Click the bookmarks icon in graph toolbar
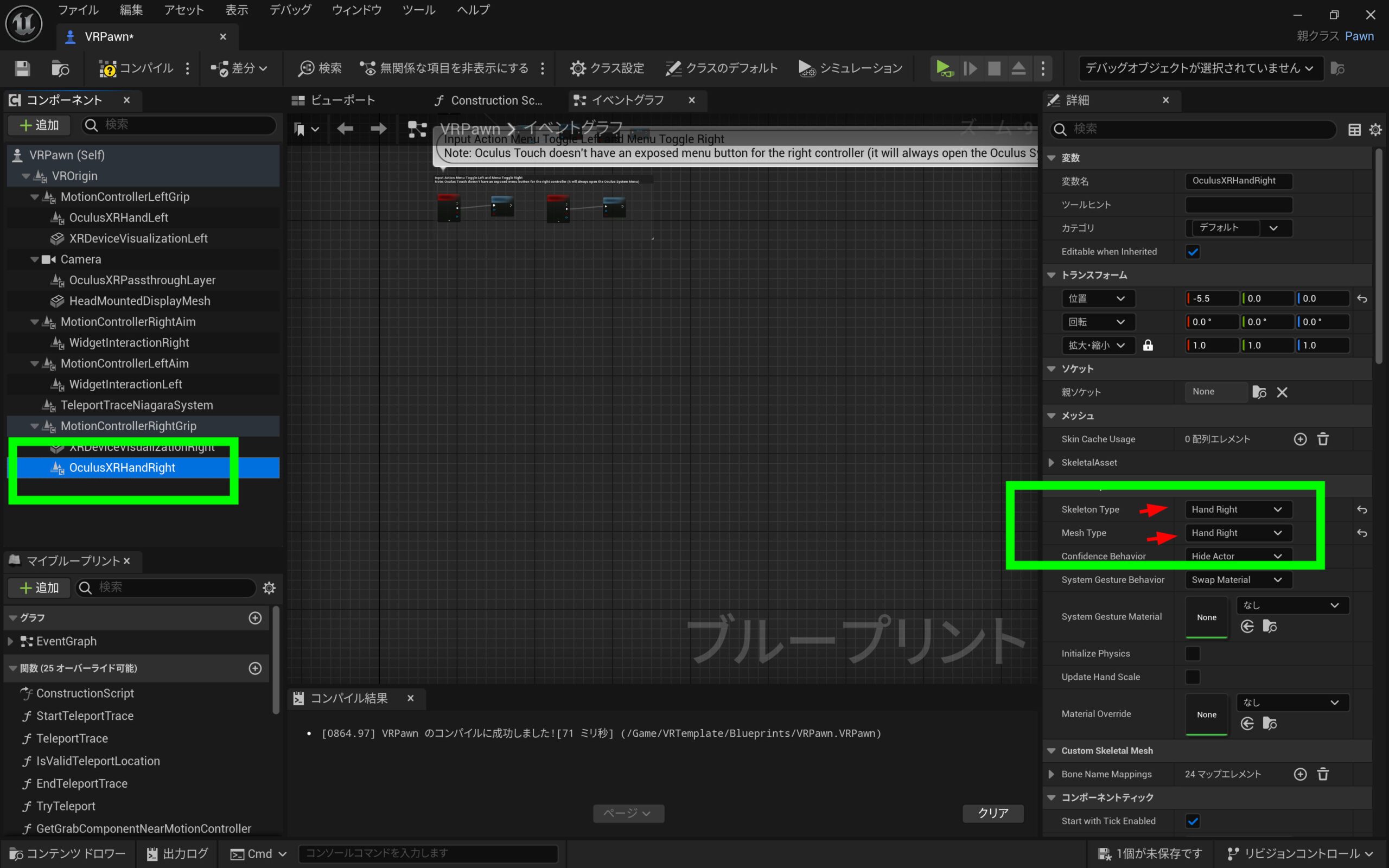 (300, 129)
